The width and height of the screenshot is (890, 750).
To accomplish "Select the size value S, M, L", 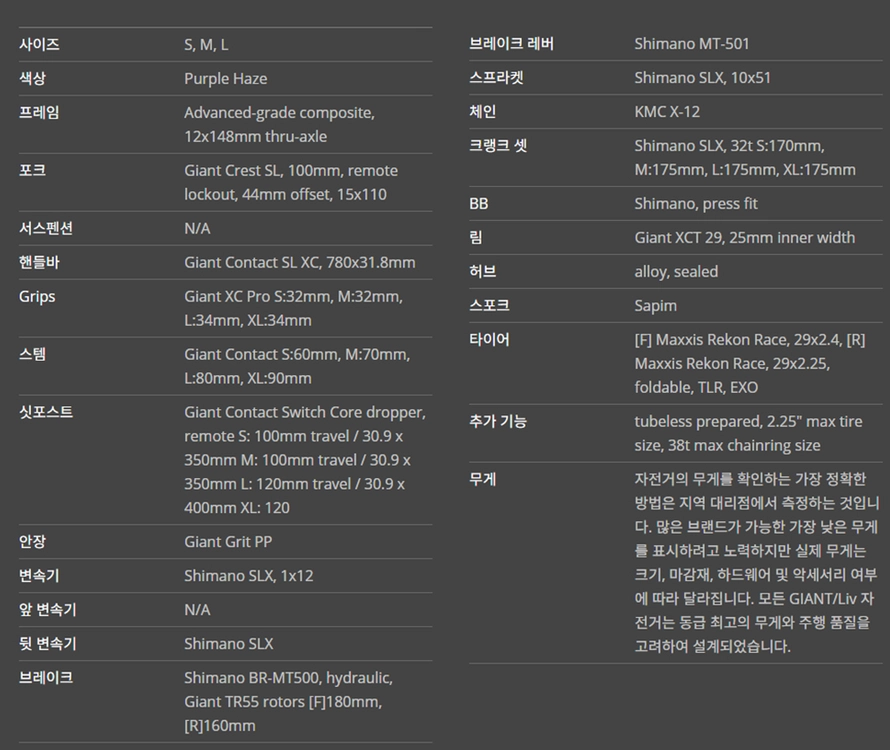I will 206,45.
